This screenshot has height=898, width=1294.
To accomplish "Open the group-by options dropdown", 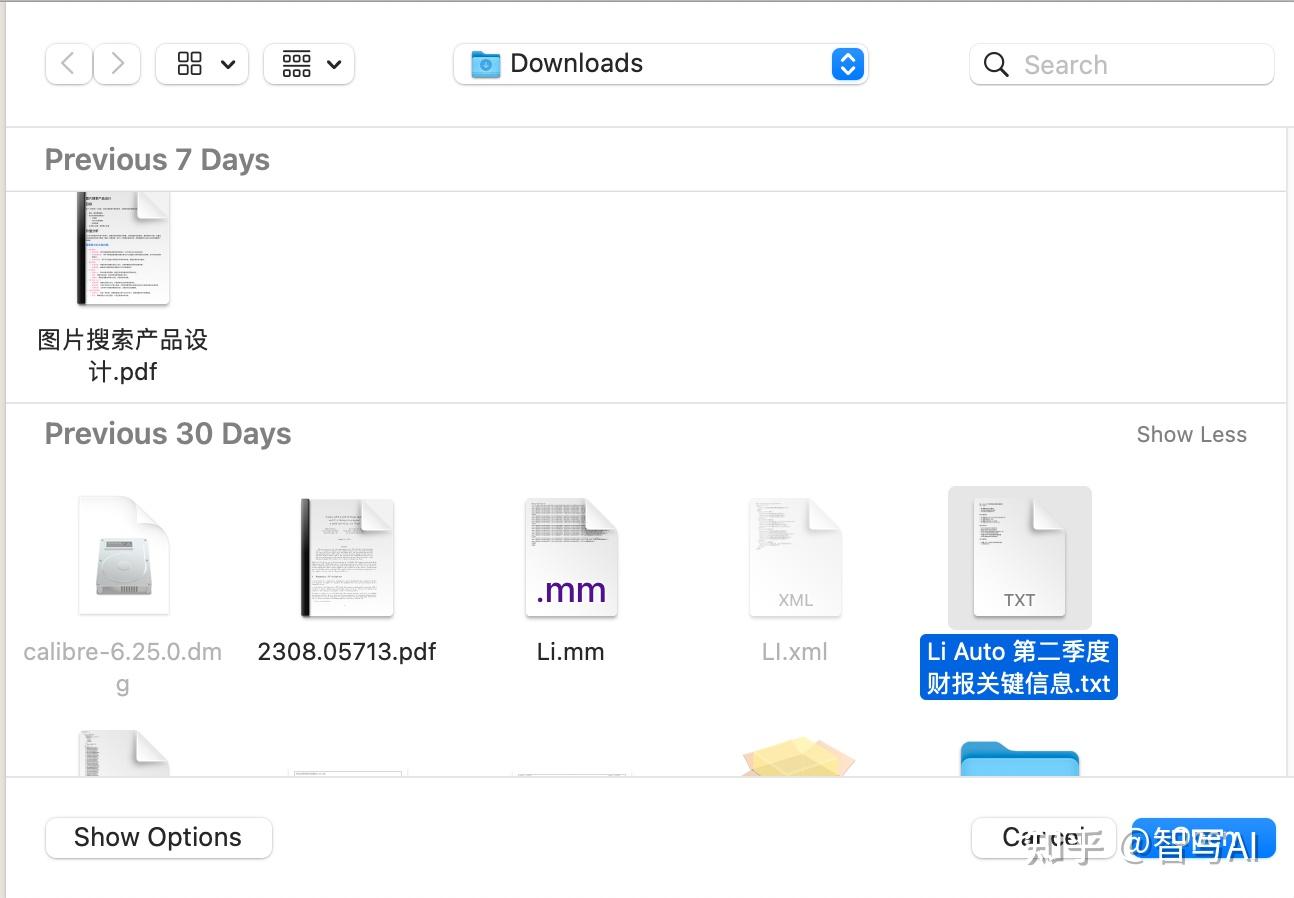I will [309, 64].
